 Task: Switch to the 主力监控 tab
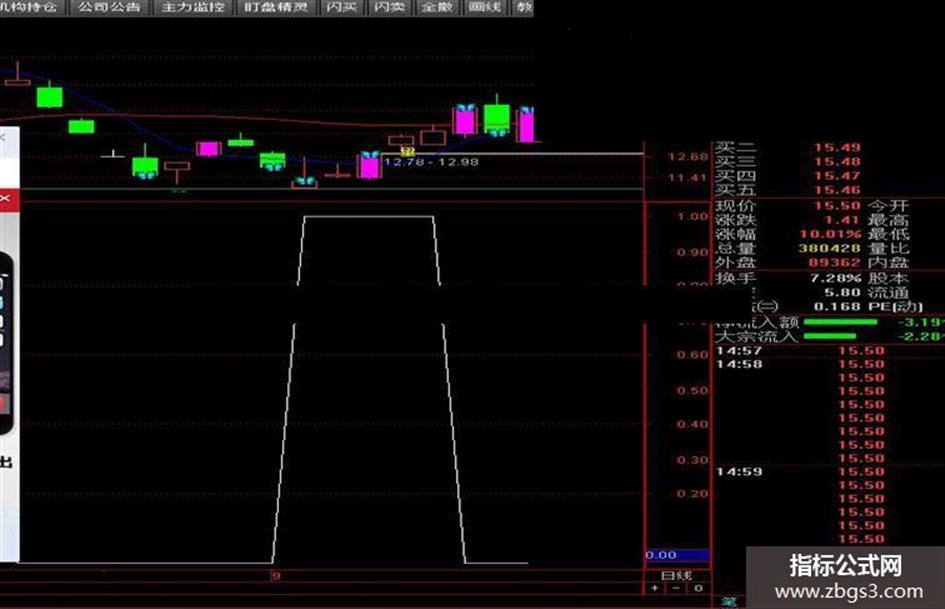click(193, 7)
